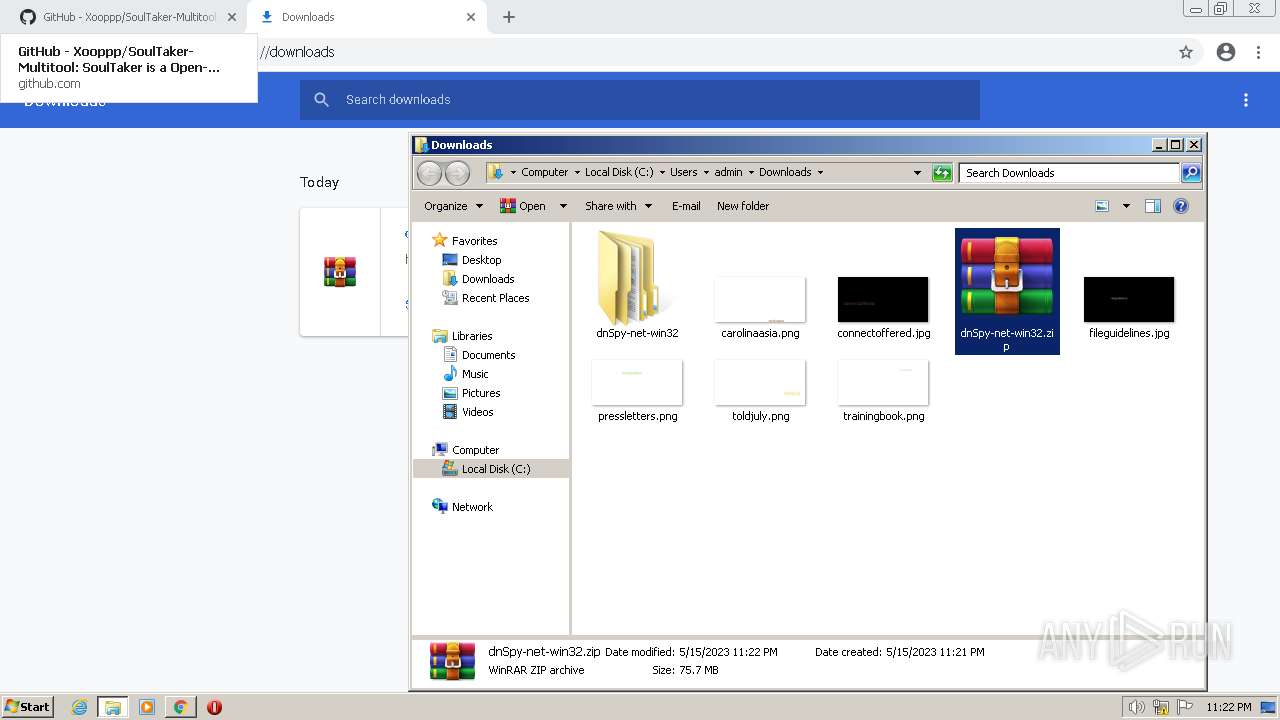Open the Share with dropdown
The width and height of the screenshot is (1280, 720).
[x=618, y=206]
